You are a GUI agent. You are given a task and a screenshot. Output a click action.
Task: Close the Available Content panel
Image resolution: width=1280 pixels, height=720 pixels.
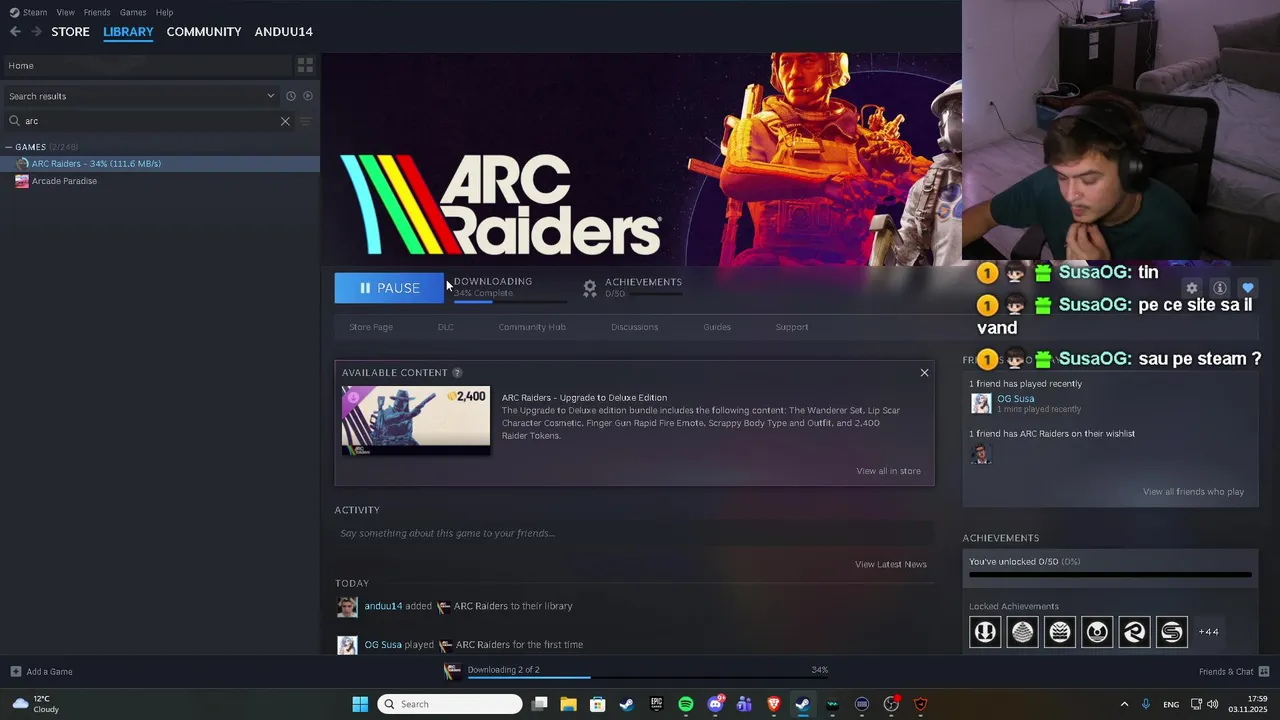[924, 373]
